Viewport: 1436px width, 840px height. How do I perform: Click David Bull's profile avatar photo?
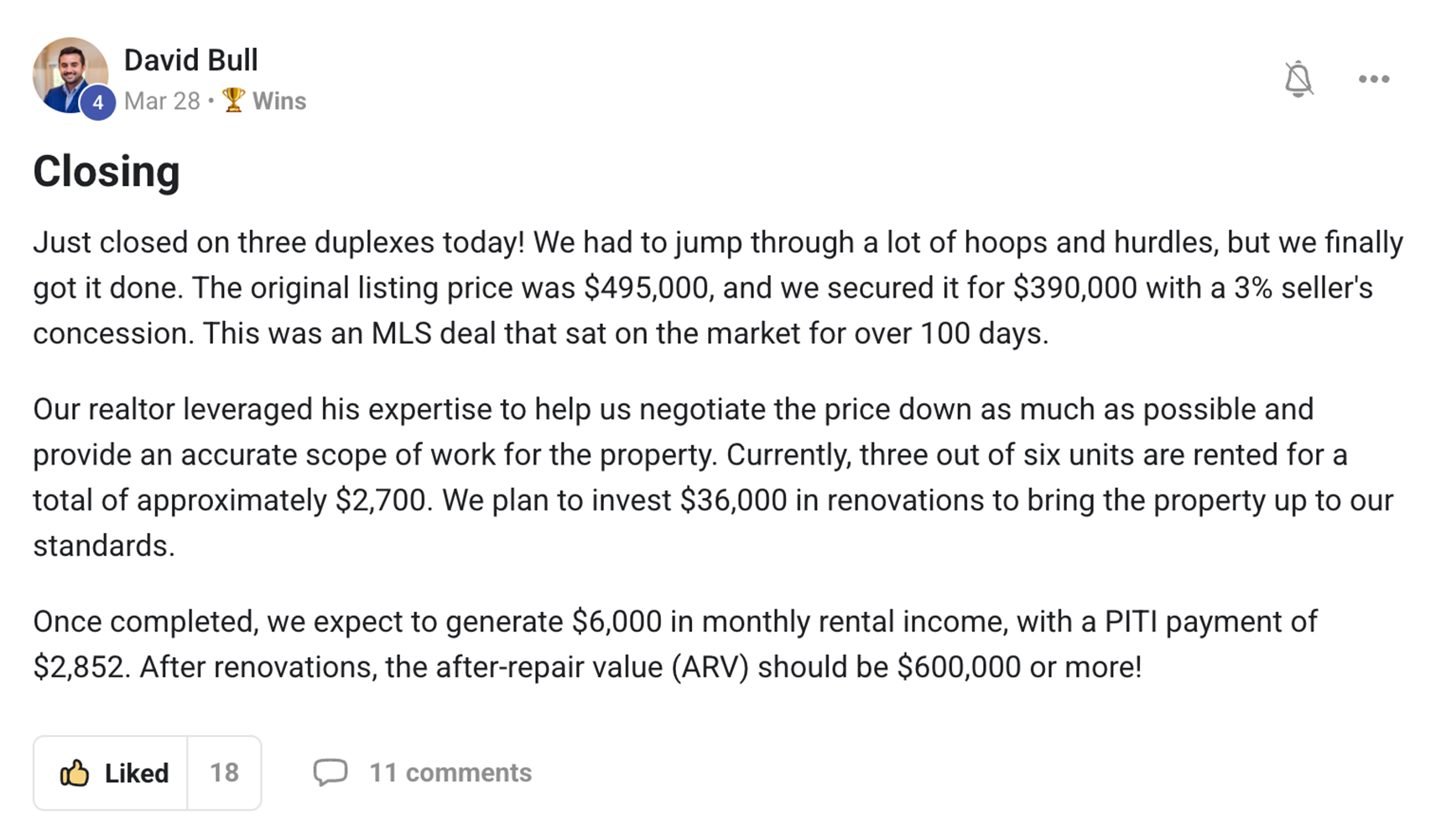(67, 72)
